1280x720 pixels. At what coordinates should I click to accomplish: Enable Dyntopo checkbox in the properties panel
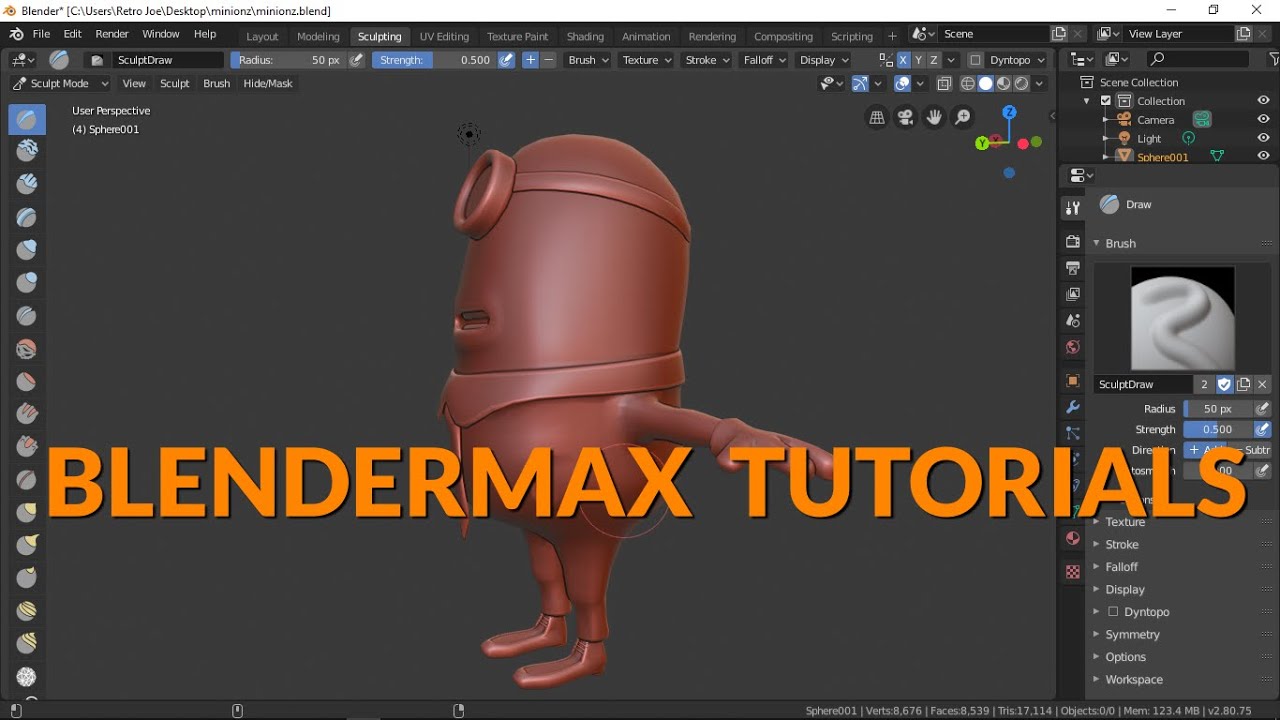click(1112, 612)
